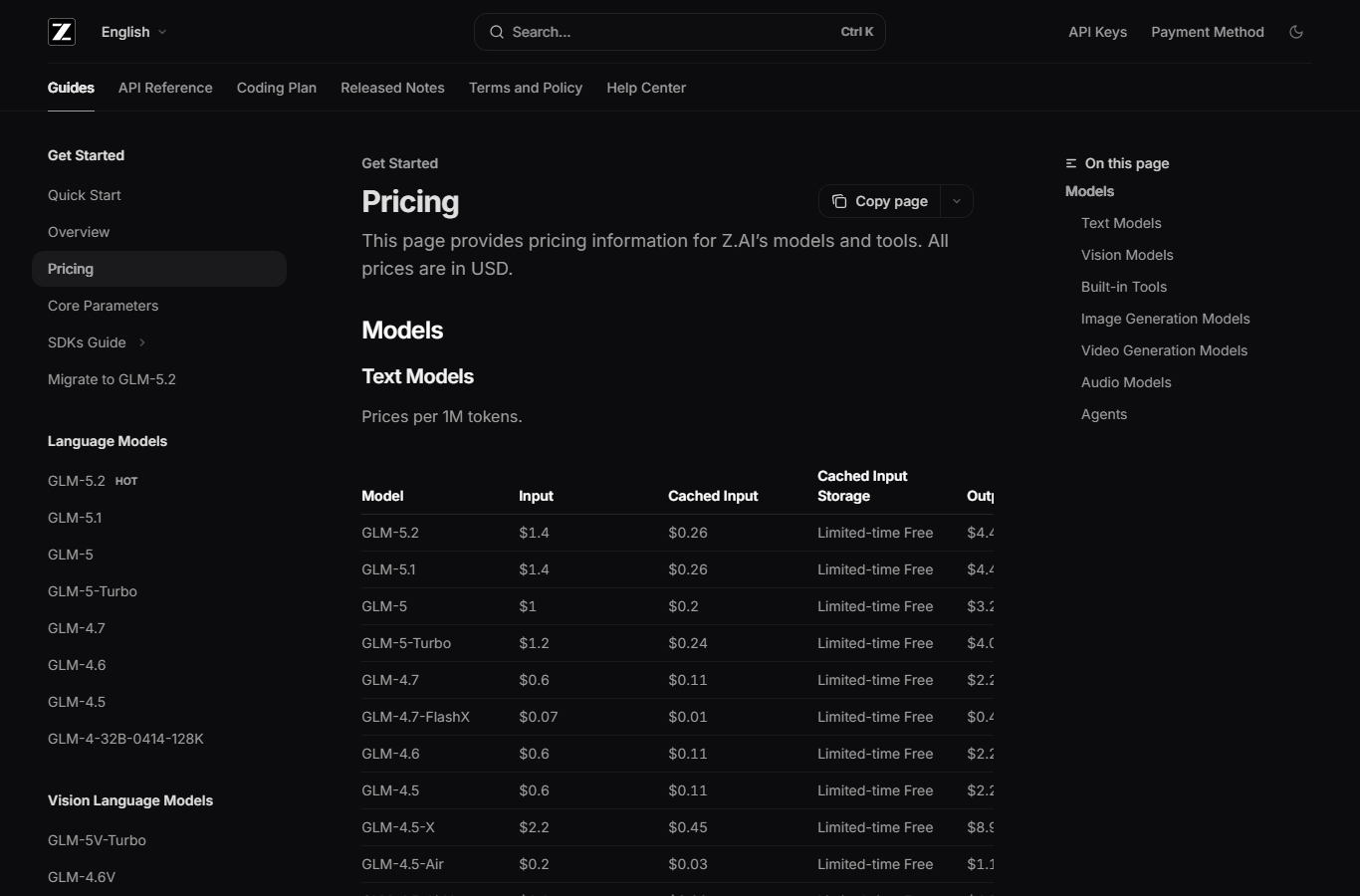Click the $0.07 input price cell
1360x896 pixels.
(x=538, y=717)
